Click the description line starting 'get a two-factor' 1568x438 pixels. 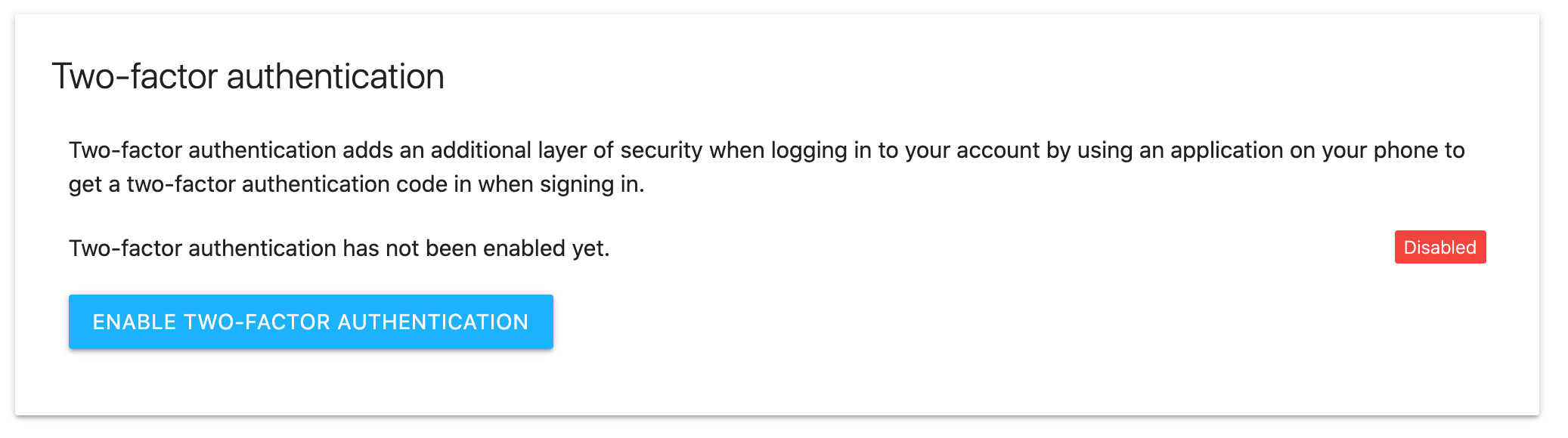click(356, 184)
